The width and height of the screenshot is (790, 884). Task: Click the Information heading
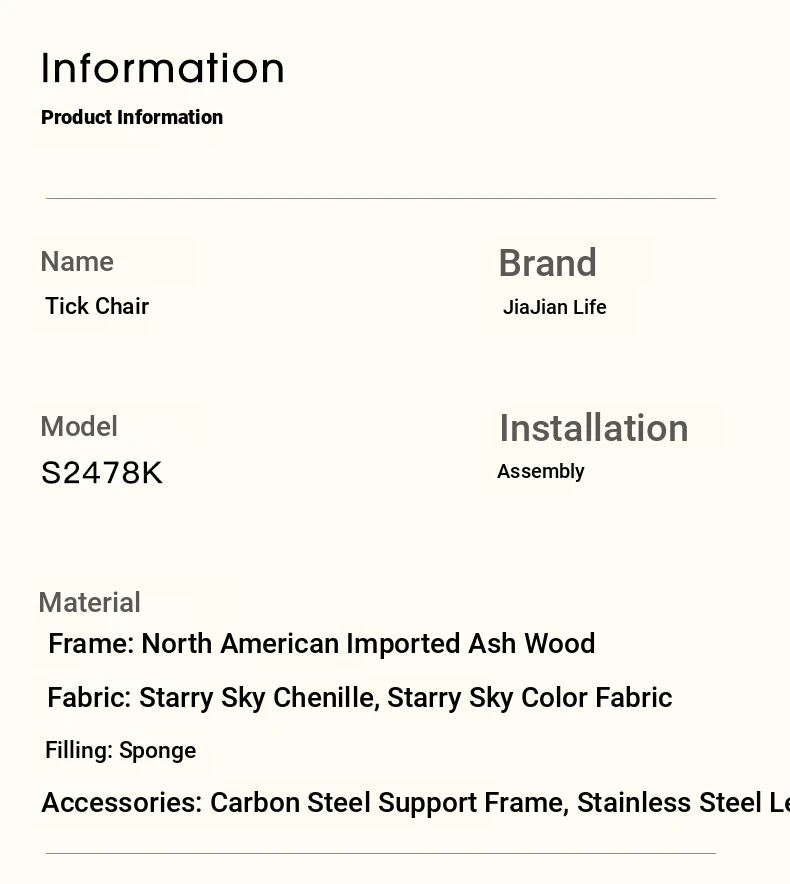pos(162,68)
